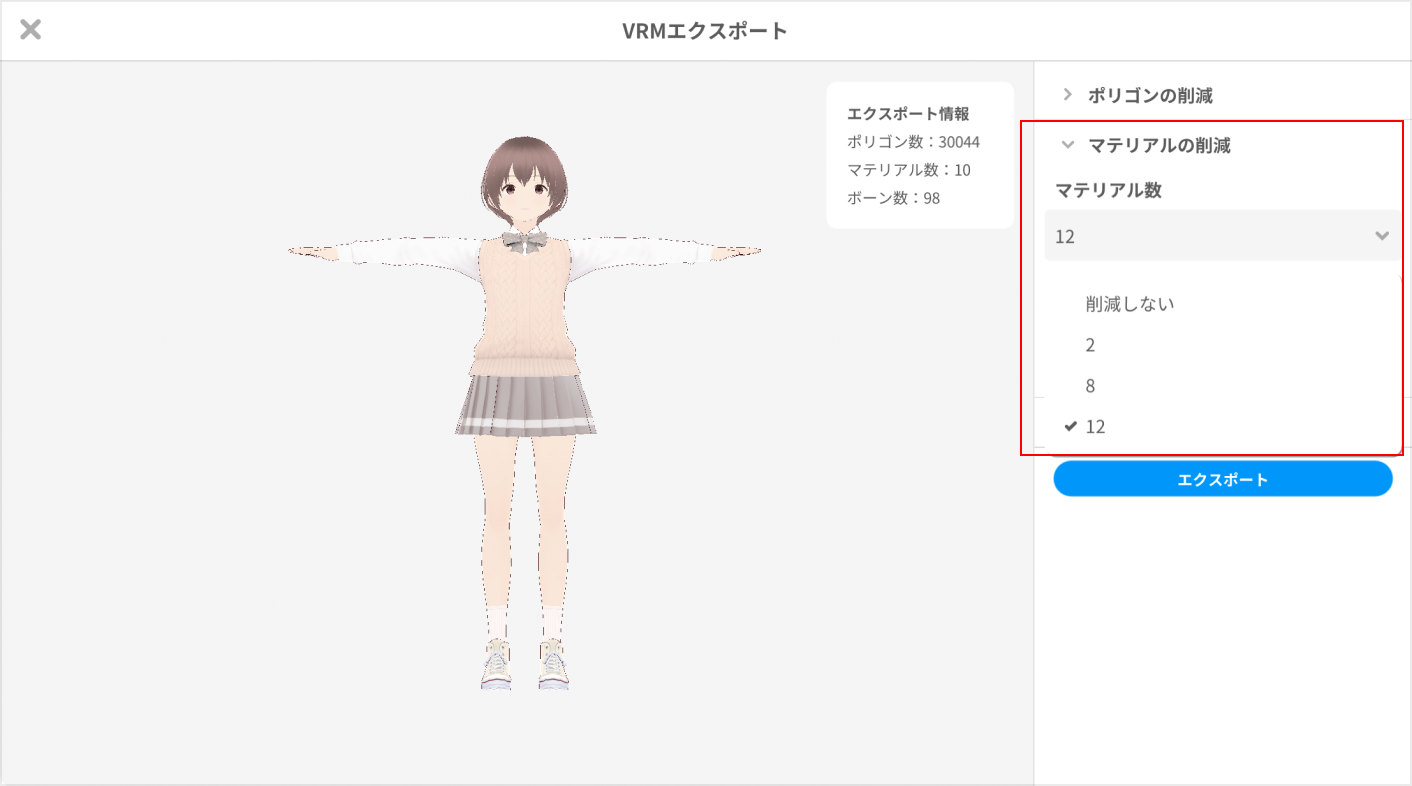Click the VRMエクスポート dialog title
The width and height of the screenshot is (1412, 786).
[x=706, y=29]
